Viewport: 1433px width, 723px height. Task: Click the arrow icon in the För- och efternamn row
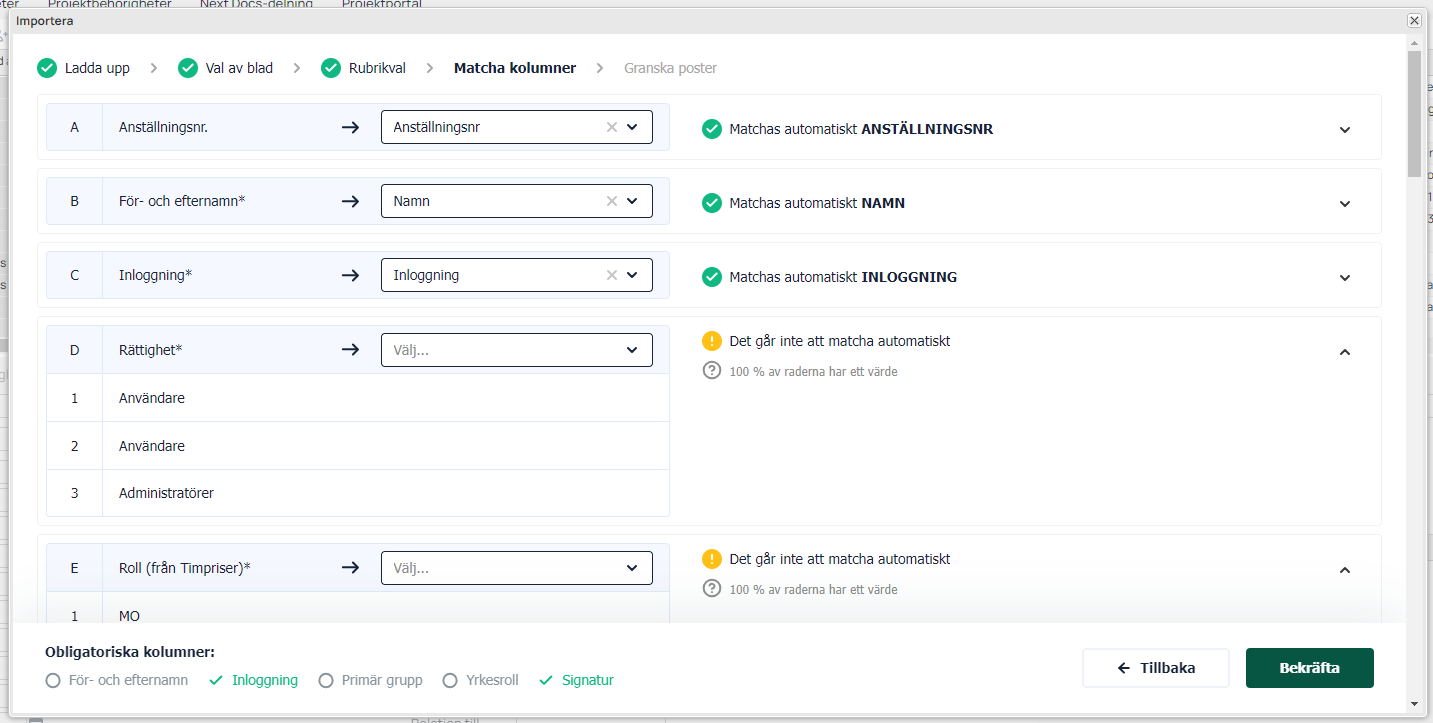350,201
